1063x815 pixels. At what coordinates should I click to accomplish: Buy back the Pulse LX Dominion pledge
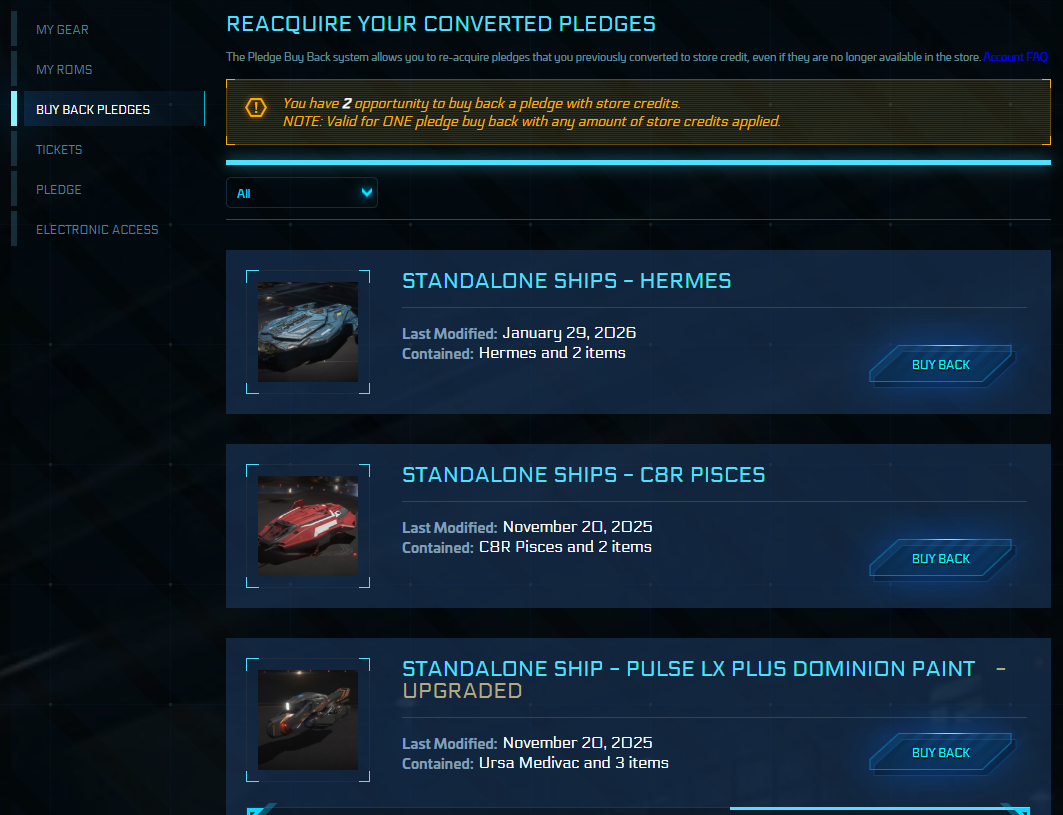tap(941, 753)
